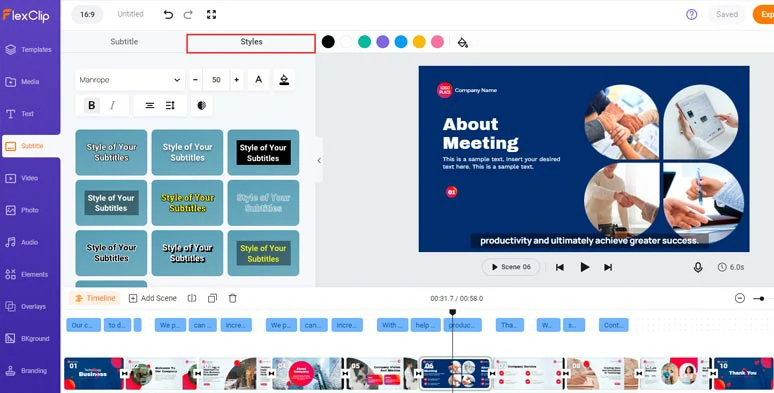Image resolution: width=774 pixels, height=393 pixels.
Task: Increase font size with plus button
Action: (236, 80)
